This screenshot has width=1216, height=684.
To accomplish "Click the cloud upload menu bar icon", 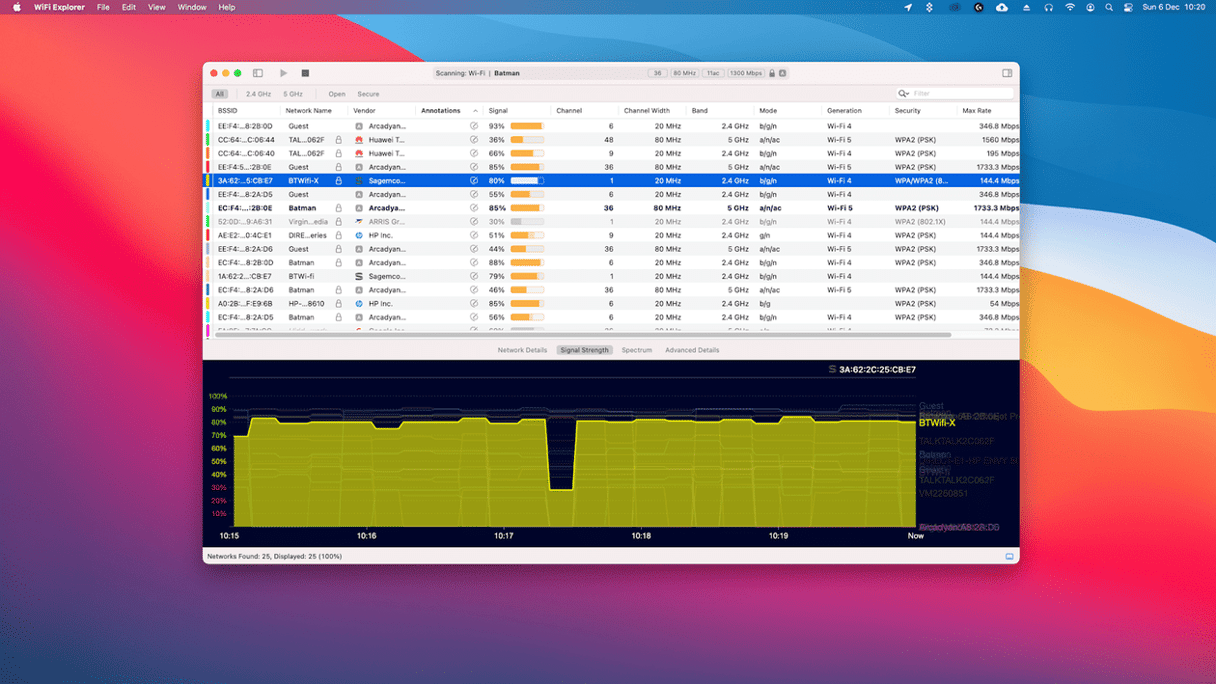I will click(1001, 7).
